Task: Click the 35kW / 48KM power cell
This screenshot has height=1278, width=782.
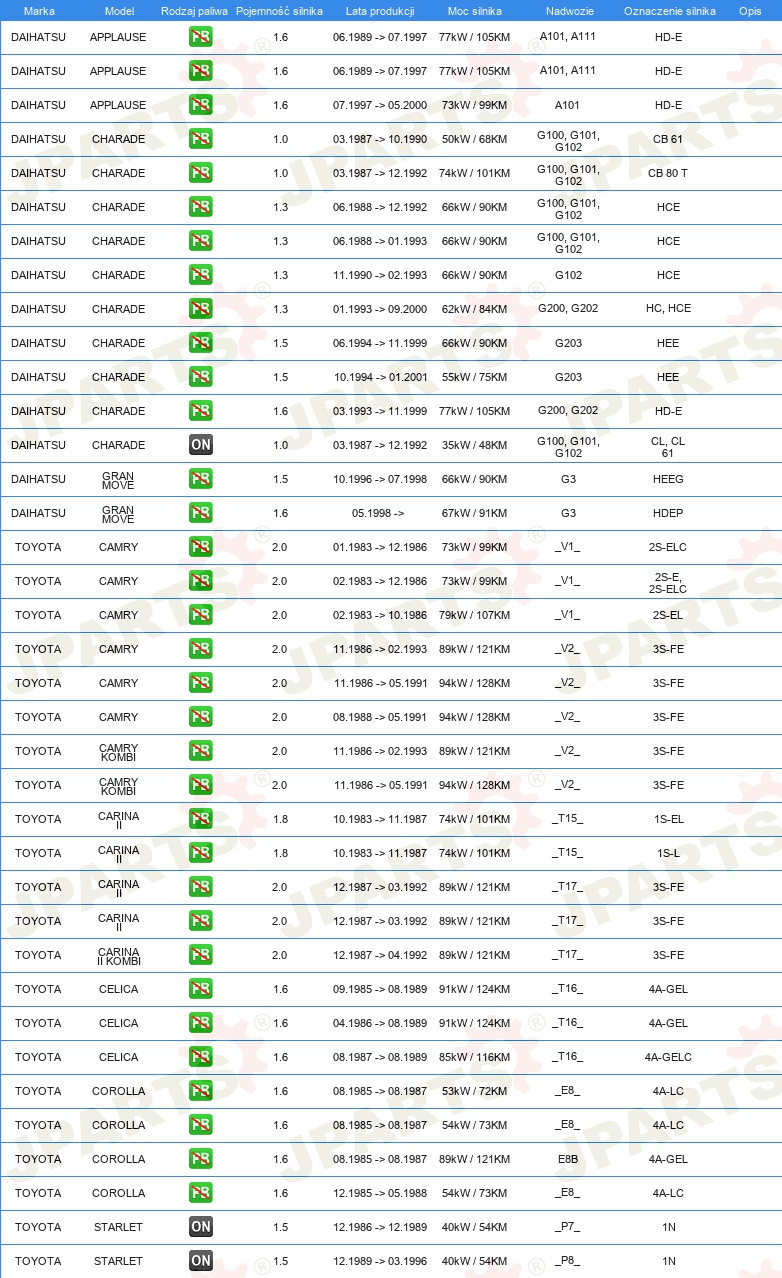Action: [474, 445]
